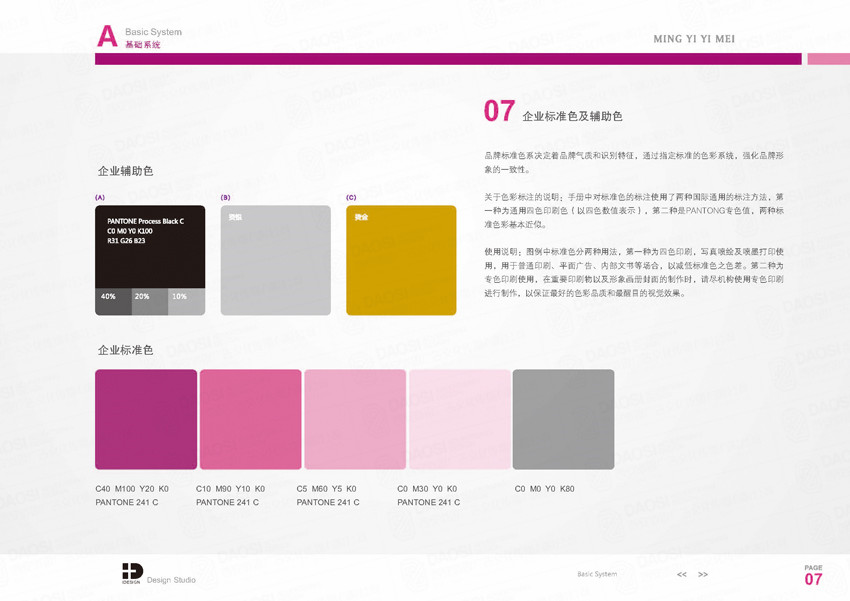
Task: Click the iDesign studio logo in footer
Action: point(132,572)
